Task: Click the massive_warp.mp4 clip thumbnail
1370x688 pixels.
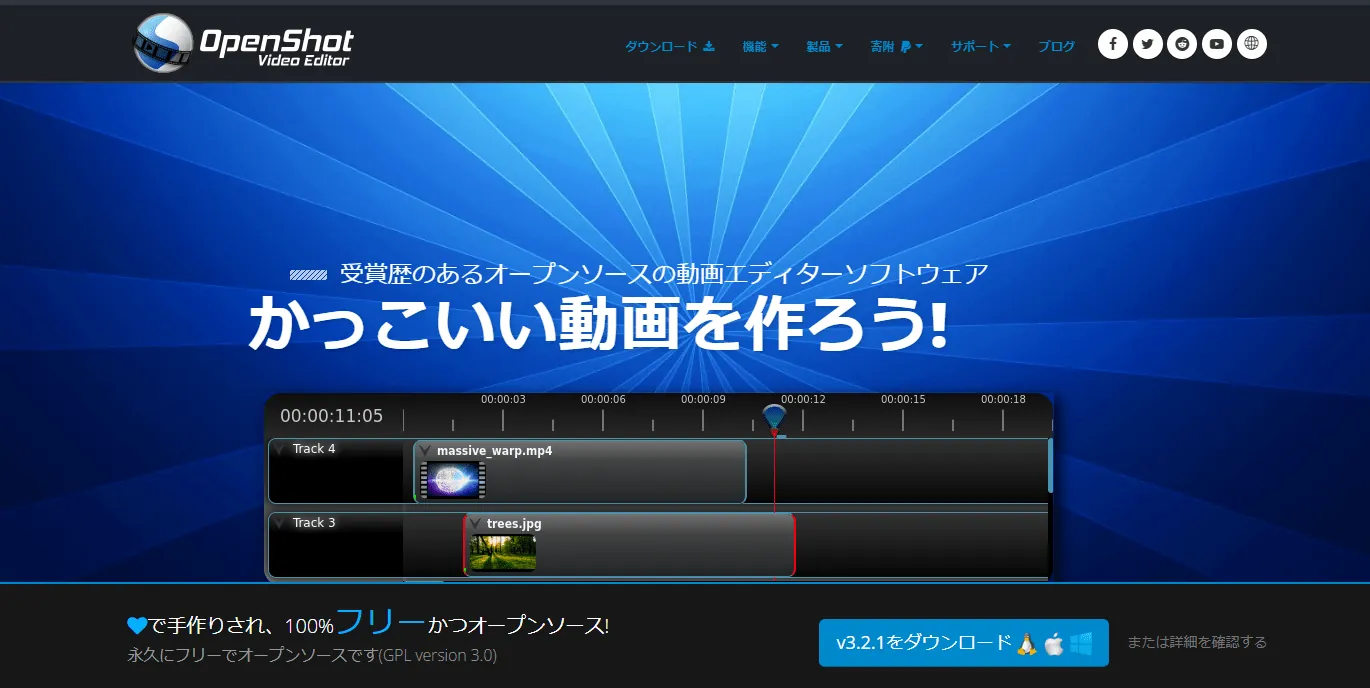Action: (x=453, y=480)
